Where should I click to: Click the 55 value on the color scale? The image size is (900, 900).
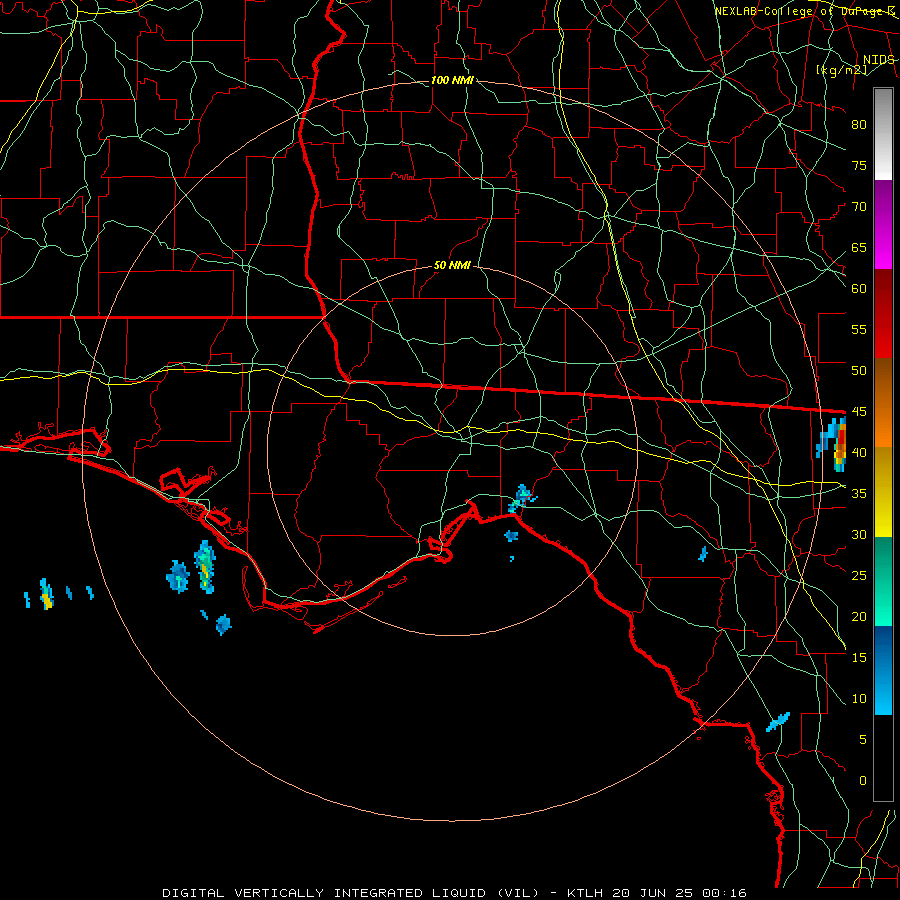(859, 329)
